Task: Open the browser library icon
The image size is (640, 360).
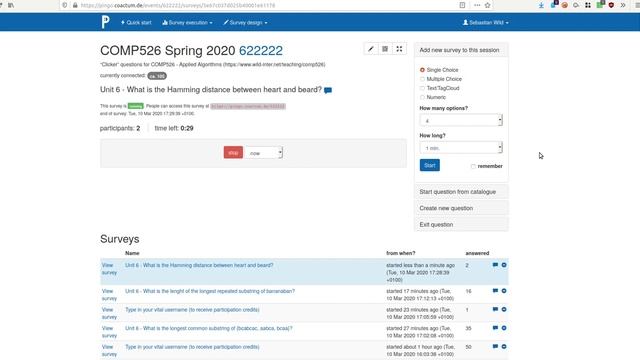Action: pos(11,5)
